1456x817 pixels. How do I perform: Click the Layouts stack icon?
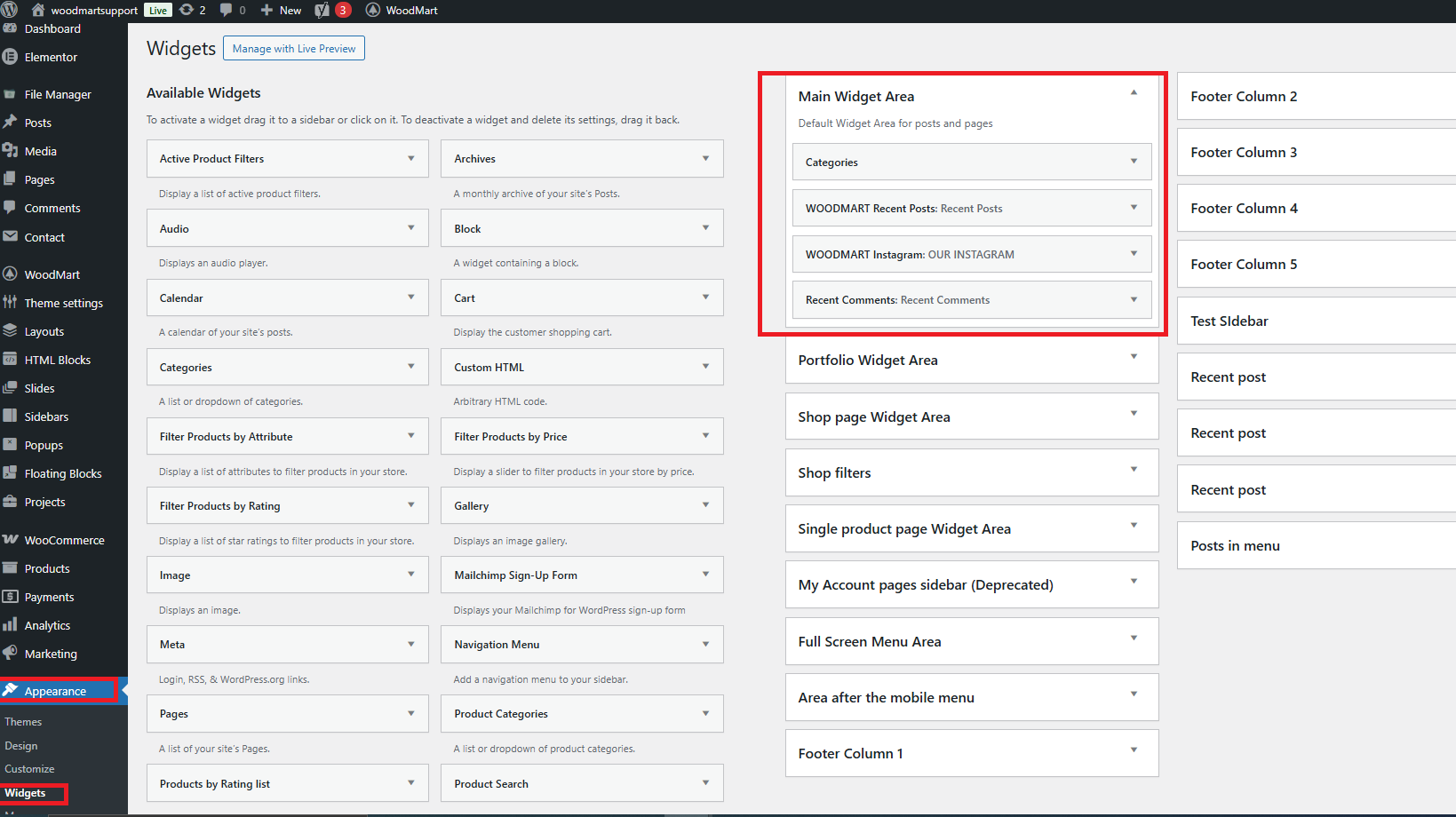(x=10, y=331)
